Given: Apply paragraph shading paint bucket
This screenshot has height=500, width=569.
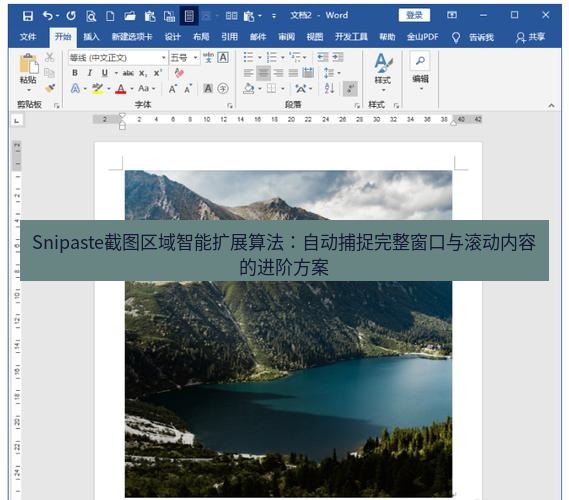Looking at the screenshot, I should pos(249,89).
